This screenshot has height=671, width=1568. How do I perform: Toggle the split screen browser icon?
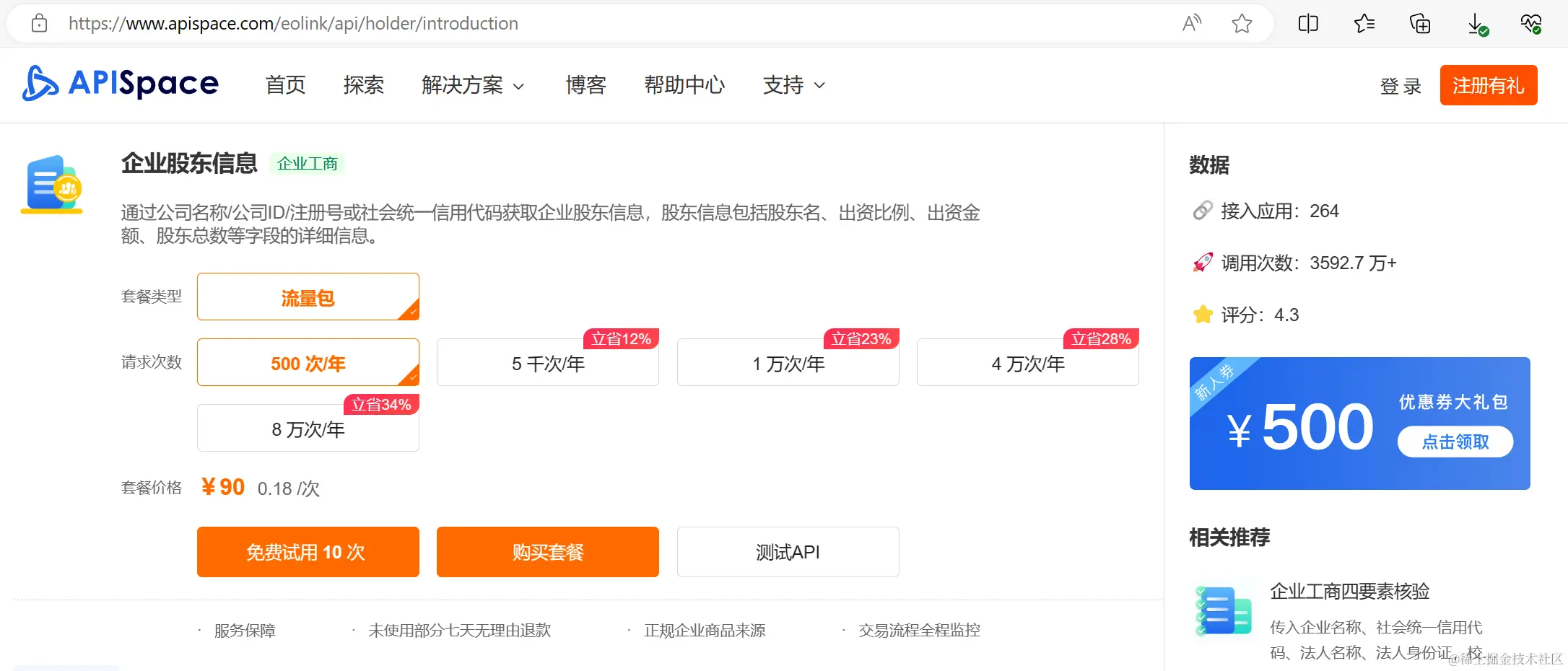click(1308, 24)
